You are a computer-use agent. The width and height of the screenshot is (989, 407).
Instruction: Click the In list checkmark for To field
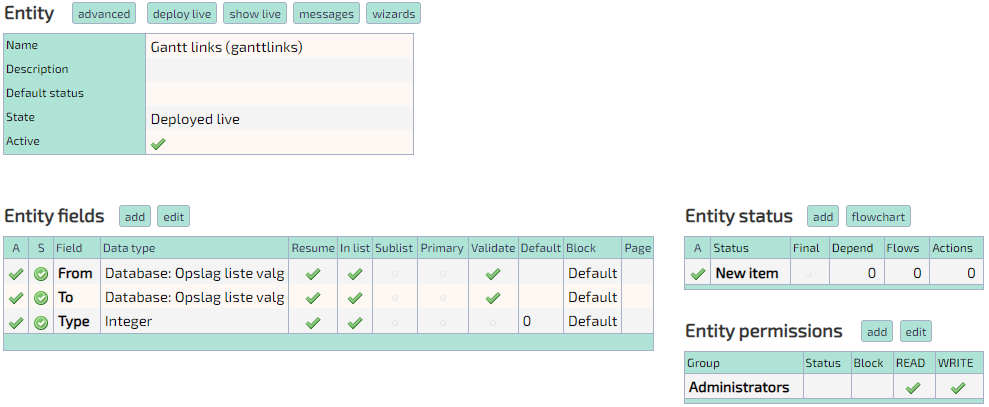tap(354, 298)
